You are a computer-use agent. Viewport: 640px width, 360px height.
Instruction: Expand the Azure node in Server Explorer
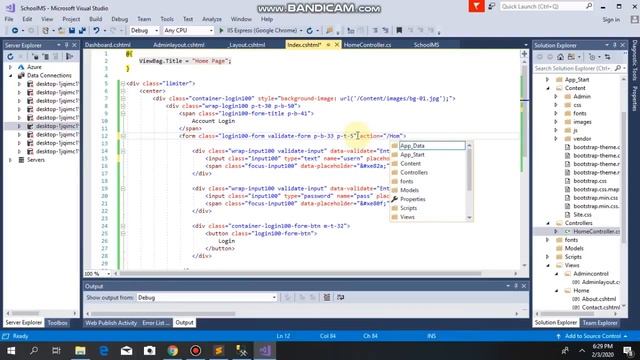pyautogui.click(x=11, y=67)
